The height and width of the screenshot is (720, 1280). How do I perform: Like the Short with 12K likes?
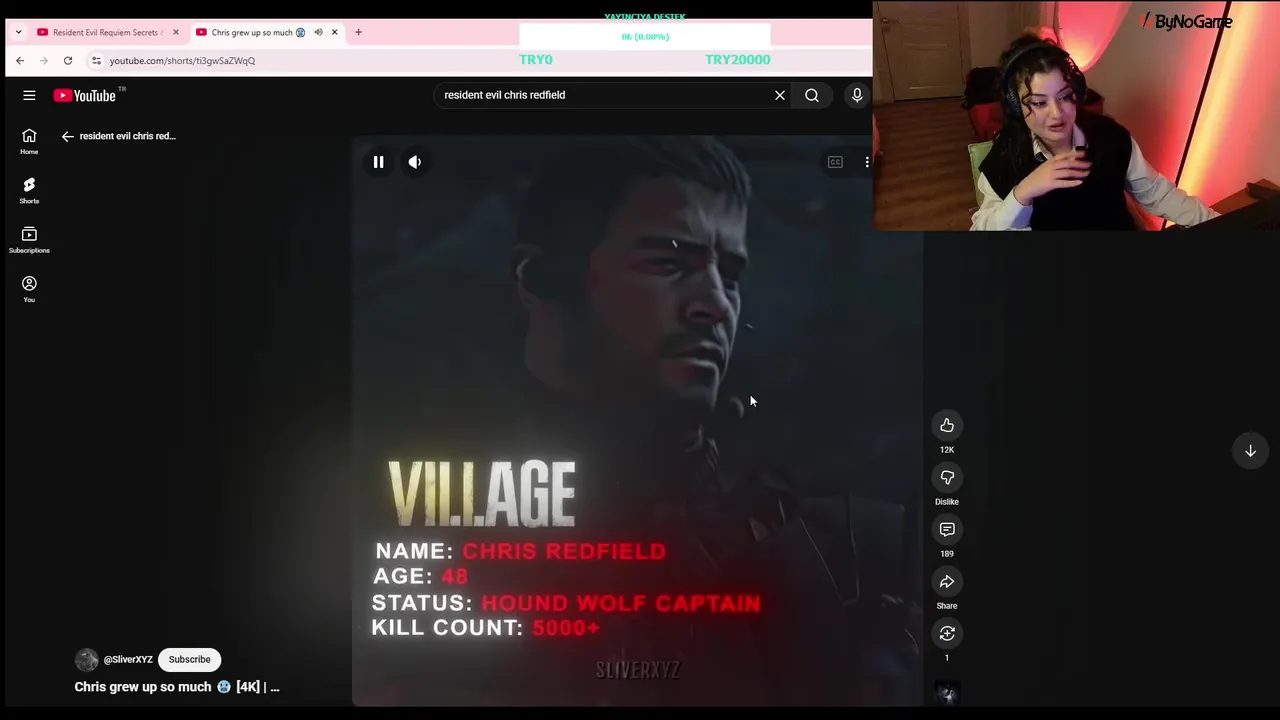[947, 426]
